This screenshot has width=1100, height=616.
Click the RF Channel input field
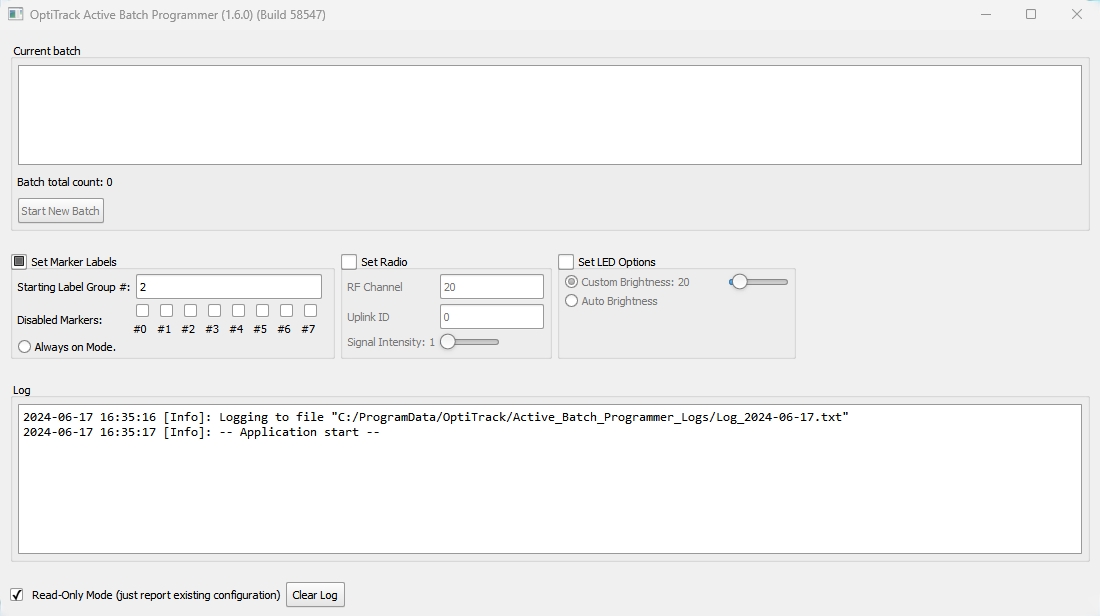(x=491, y=287)
